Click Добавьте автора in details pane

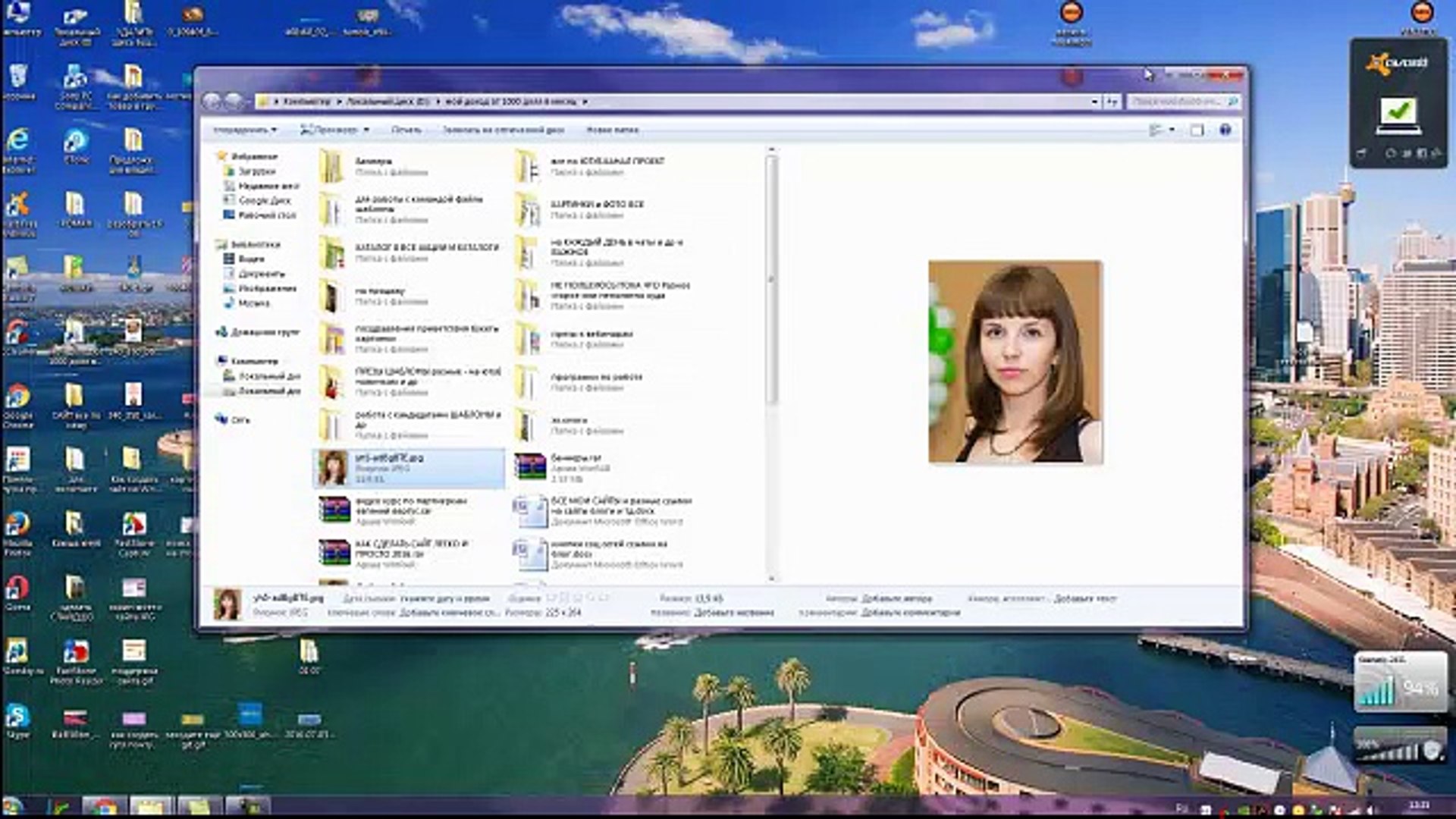897,598
